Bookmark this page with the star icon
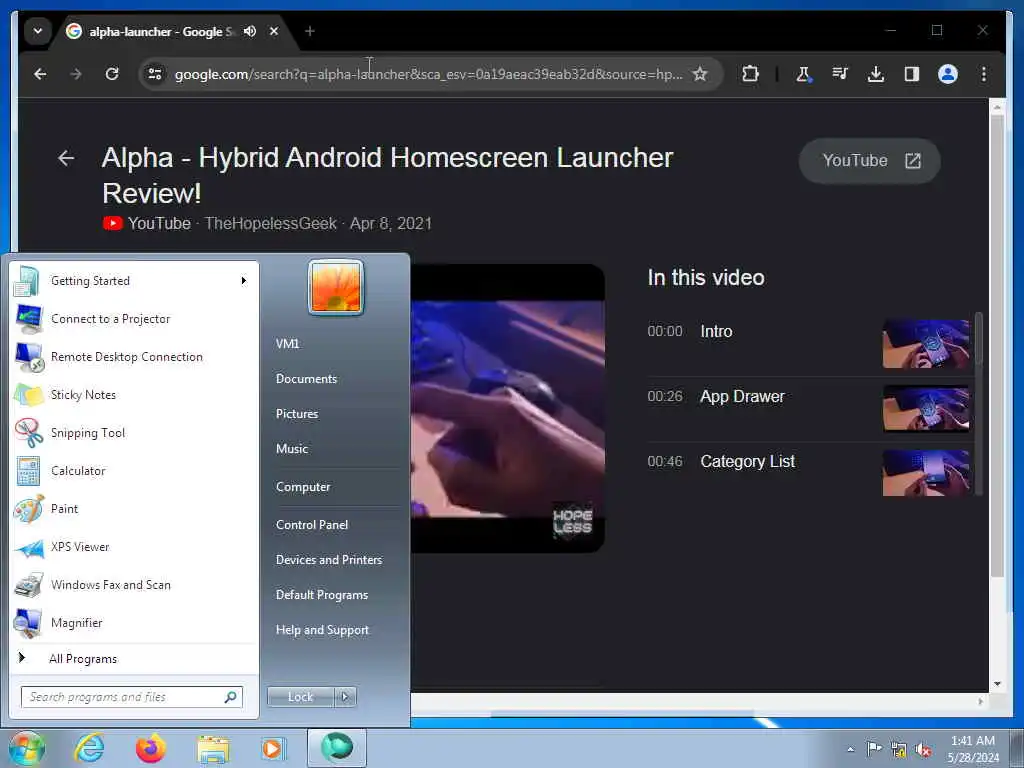Screen dimensions: 1024x768 tap(700, 74)
